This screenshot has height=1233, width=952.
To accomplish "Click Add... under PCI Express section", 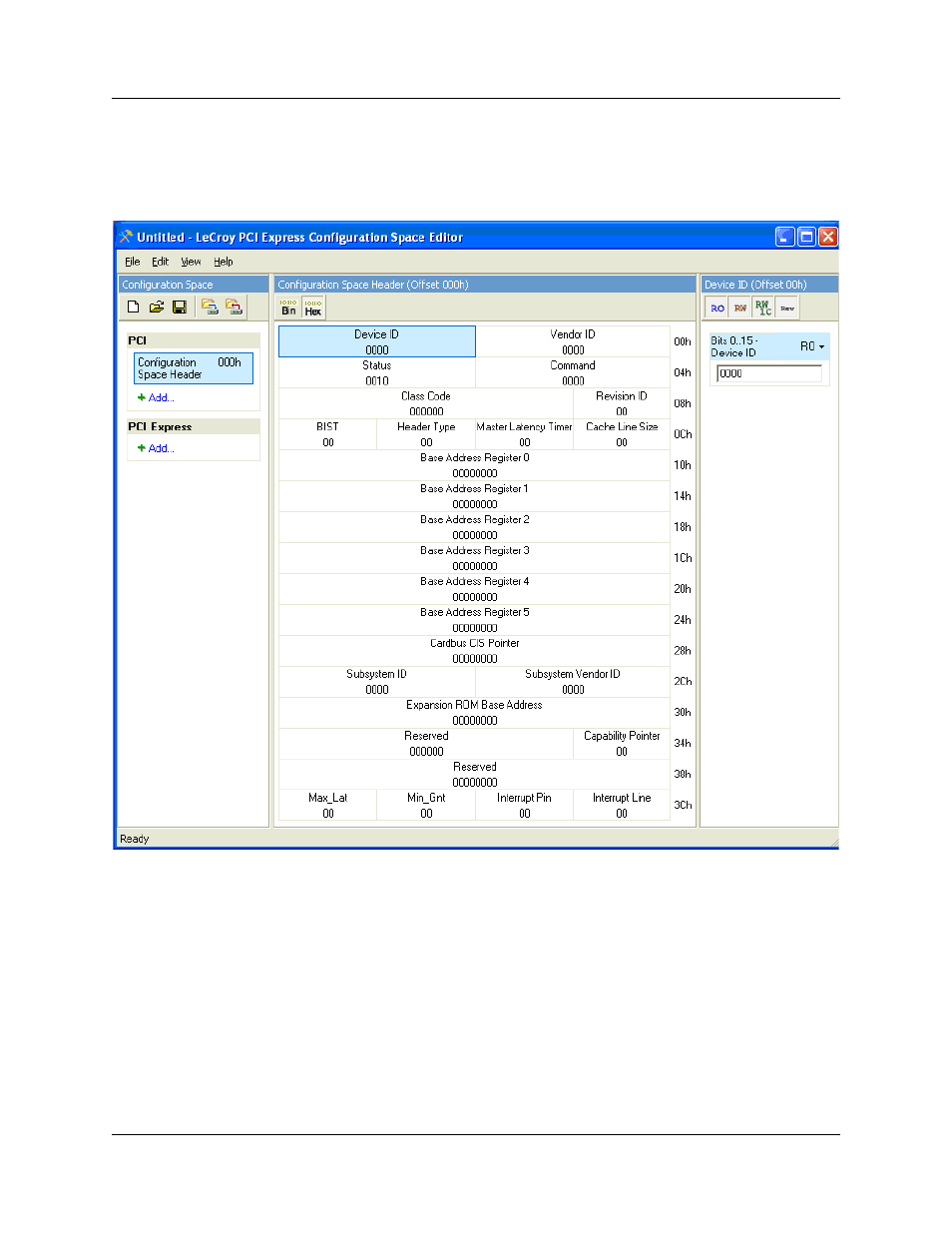I will point(156,448).
